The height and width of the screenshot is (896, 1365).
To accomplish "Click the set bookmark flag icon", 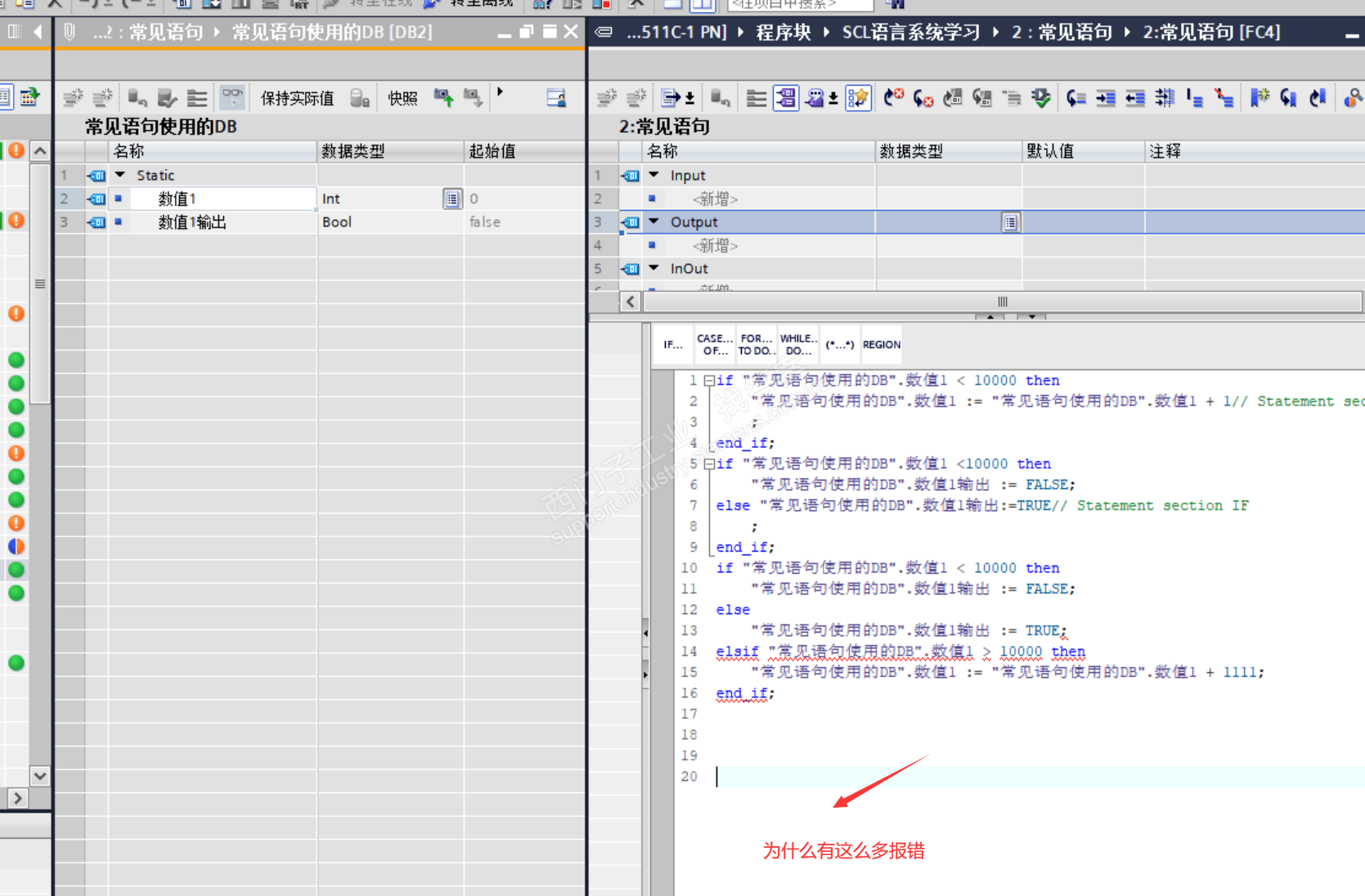I will click(x=1259, y=98).
